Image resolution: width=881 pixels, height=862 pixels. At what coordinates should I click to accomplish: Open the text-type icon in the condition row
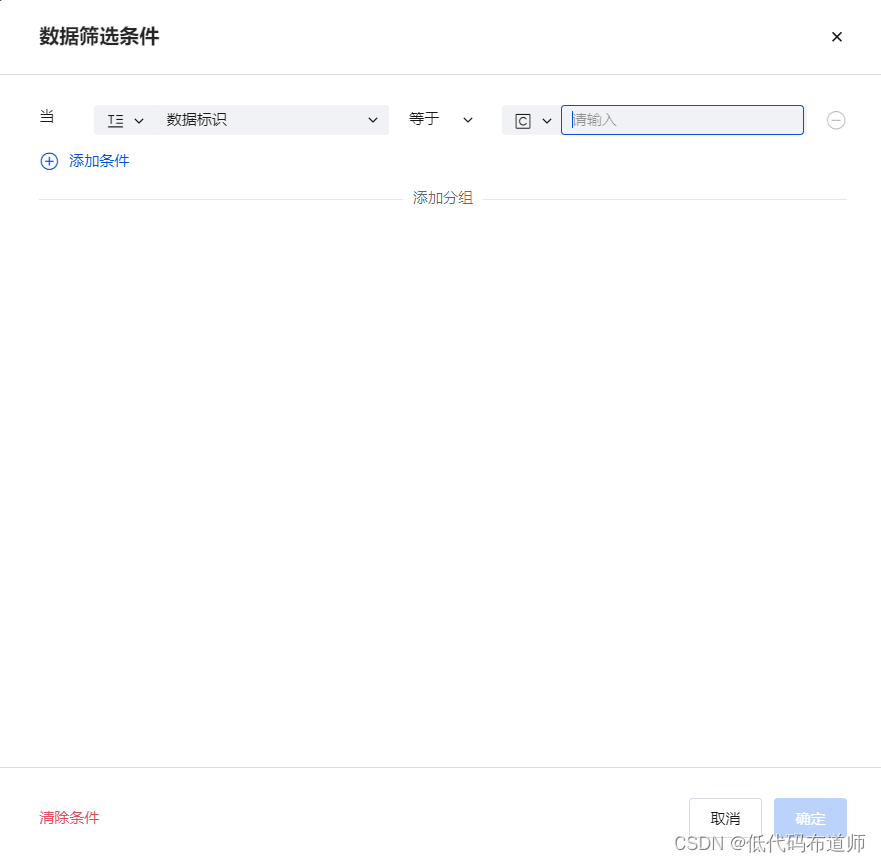click(115, 120)
